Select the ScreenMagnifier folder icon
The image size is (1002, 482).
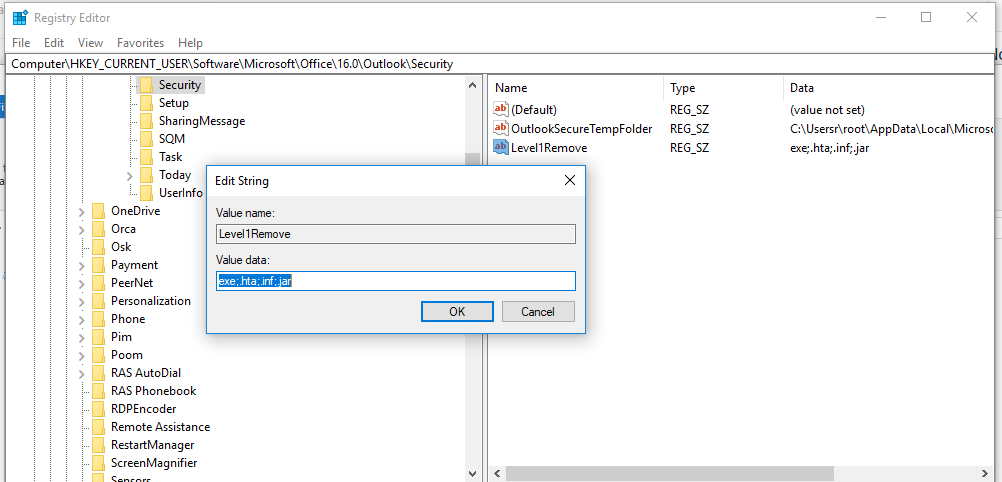point(98,463)
